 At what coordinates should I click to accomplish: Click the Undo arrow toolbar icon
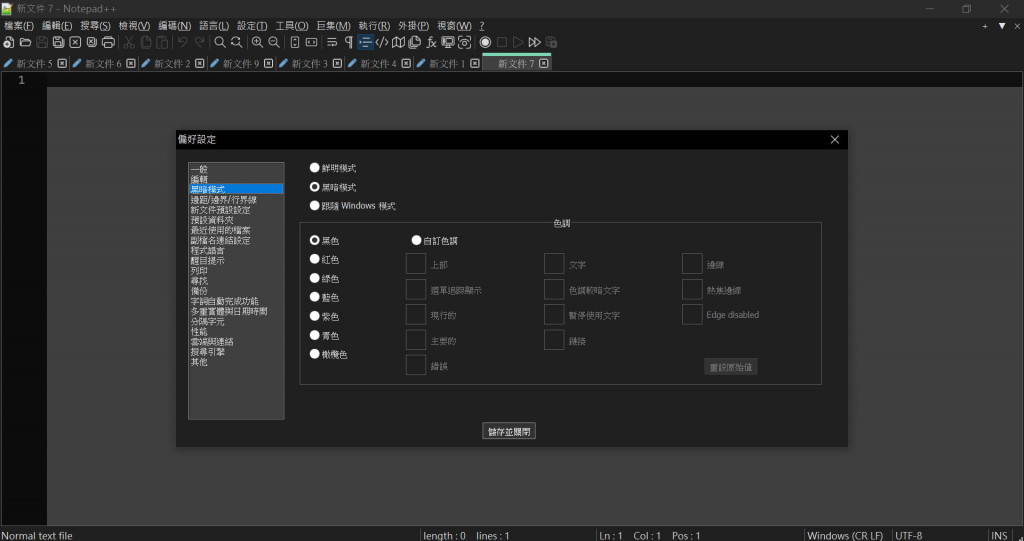click(183, 42)
